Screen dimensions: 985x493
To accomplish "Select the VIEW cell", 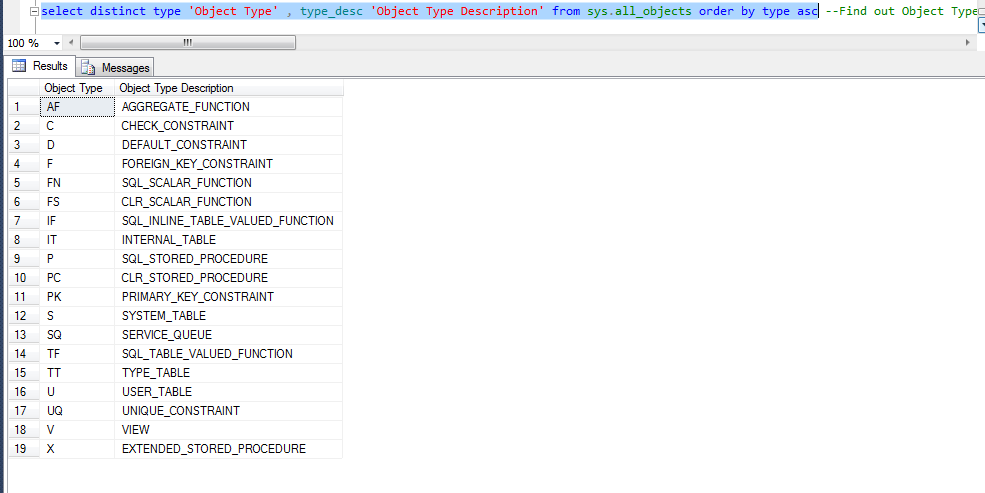I will pos(229,430).
